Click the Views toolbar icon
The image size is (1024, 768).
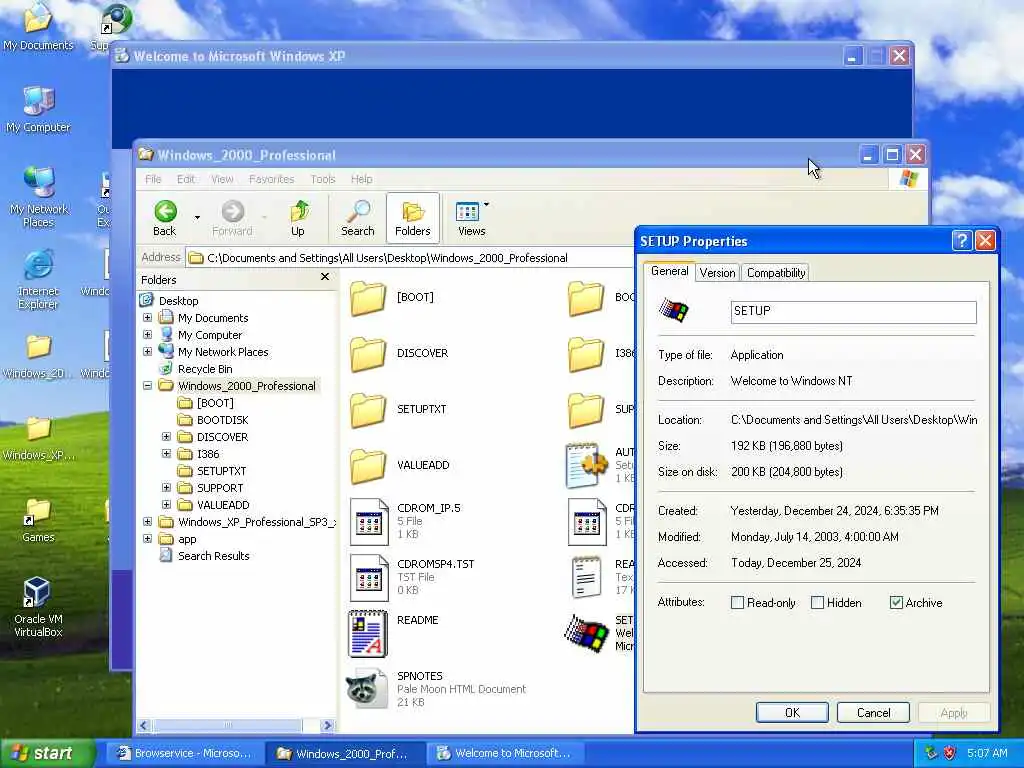[471, 219]
